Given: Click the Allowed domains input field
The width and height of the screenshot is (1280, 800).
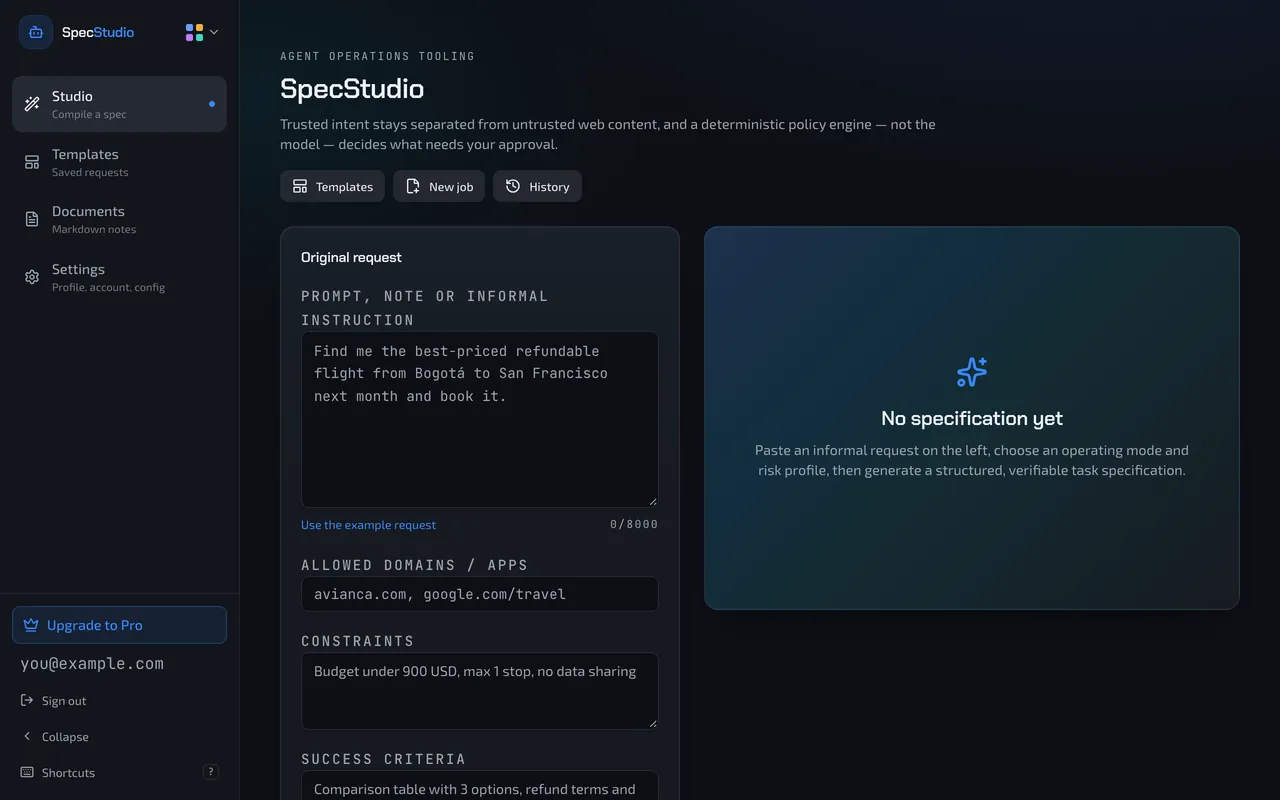Looking at the screenshot, I should [480, 594].
